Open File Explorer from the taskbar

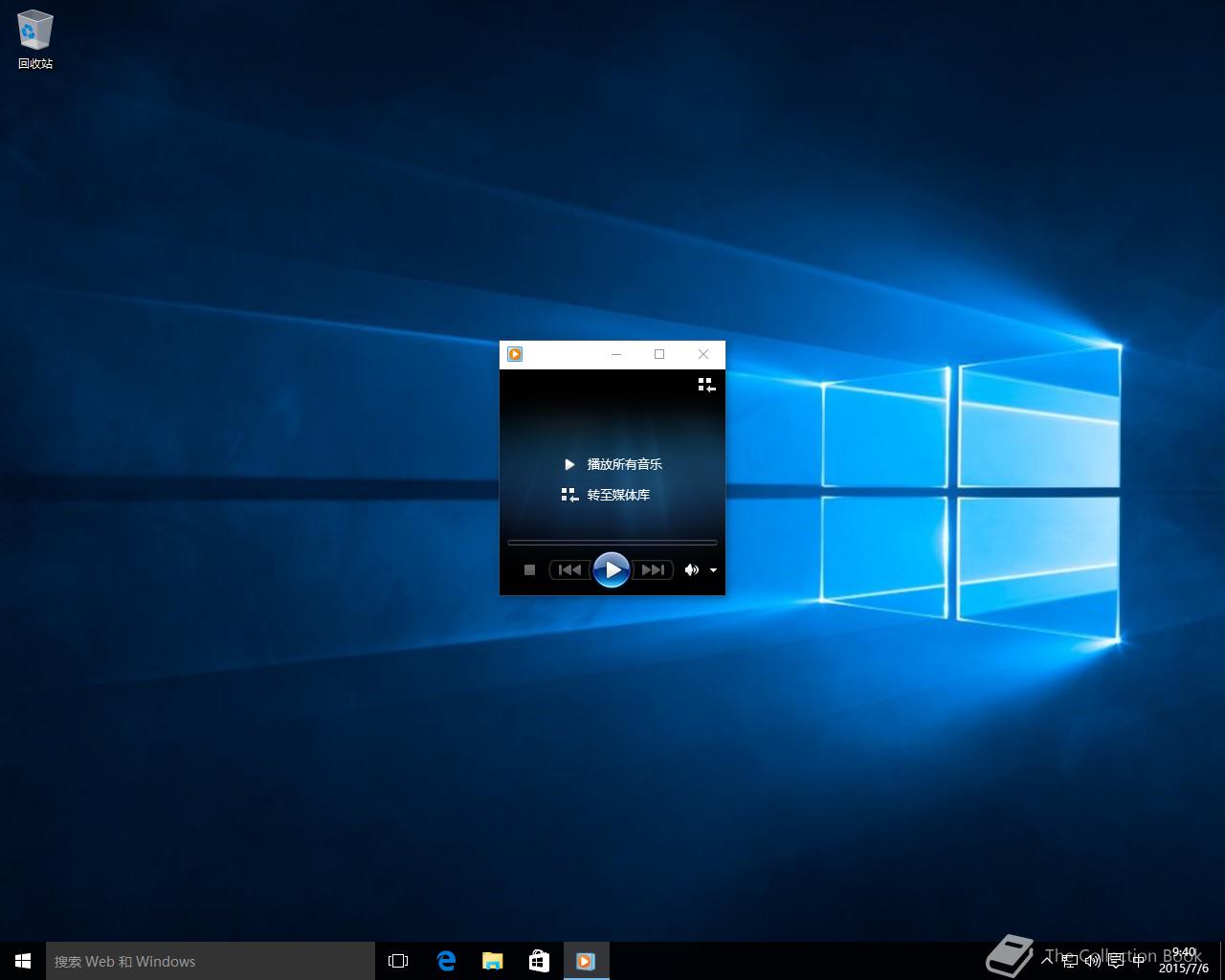click(492, 961)
